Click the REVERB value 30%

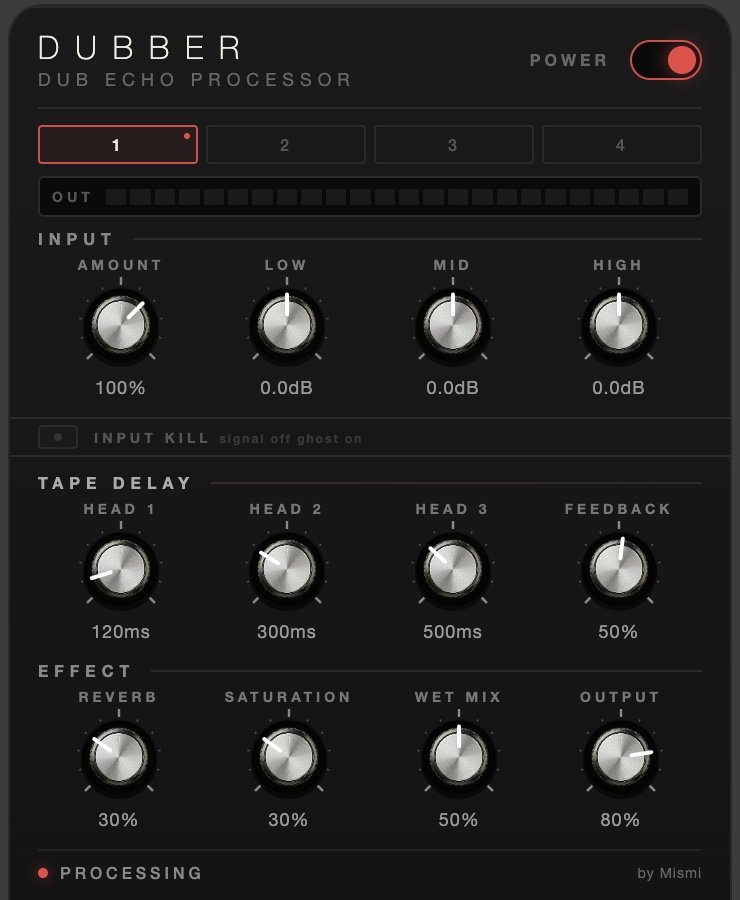click(118, 820)
